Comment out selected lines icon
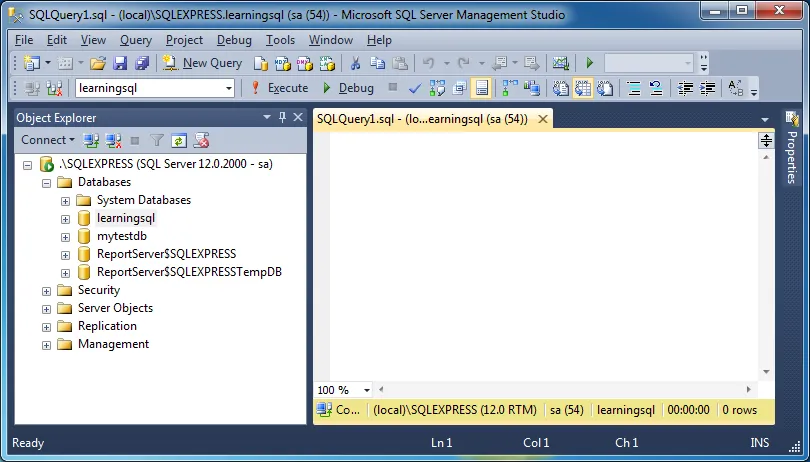 pyautogui.click(x=634, y=88)
